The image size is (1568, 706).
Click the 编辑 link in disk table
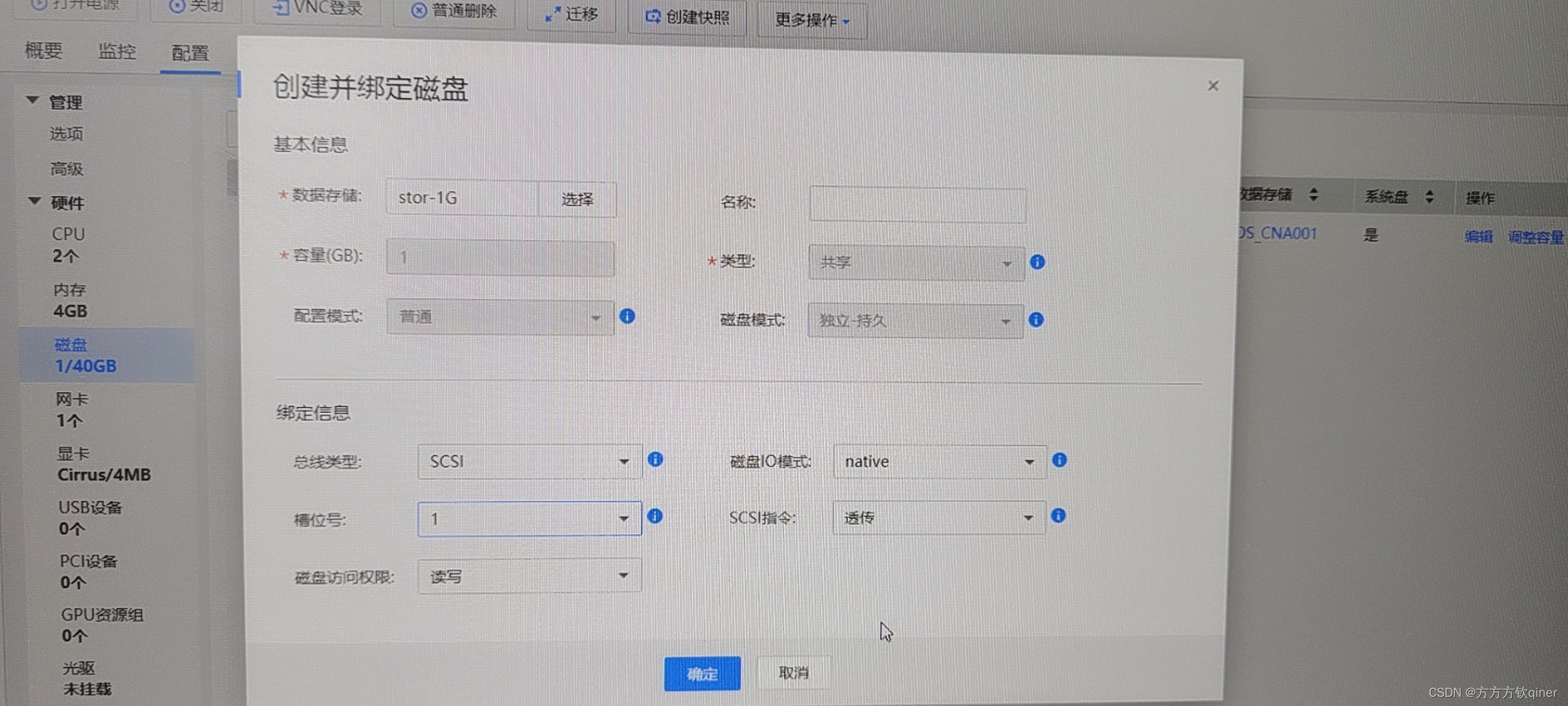(x=1478, y=237)
